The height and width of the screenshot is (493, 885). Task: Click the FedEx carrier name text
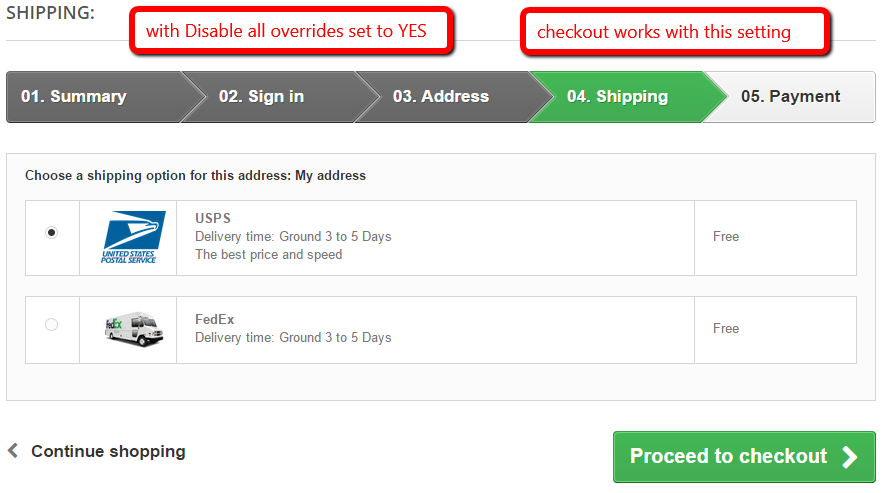pyautogui.click(x=215, y=319)
